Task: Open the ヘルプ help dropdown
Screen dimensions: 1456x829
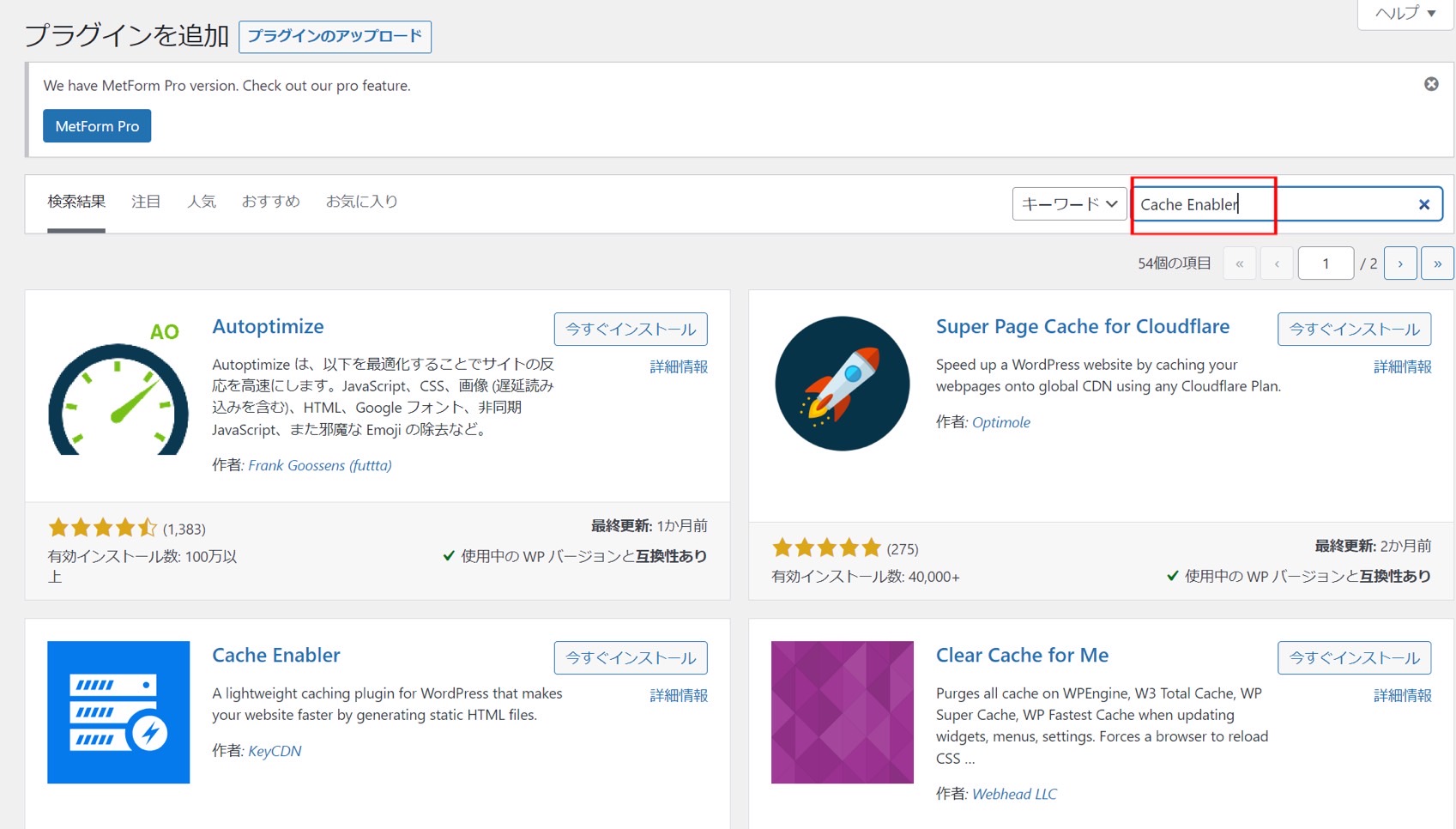Action: pos(1405,13)
